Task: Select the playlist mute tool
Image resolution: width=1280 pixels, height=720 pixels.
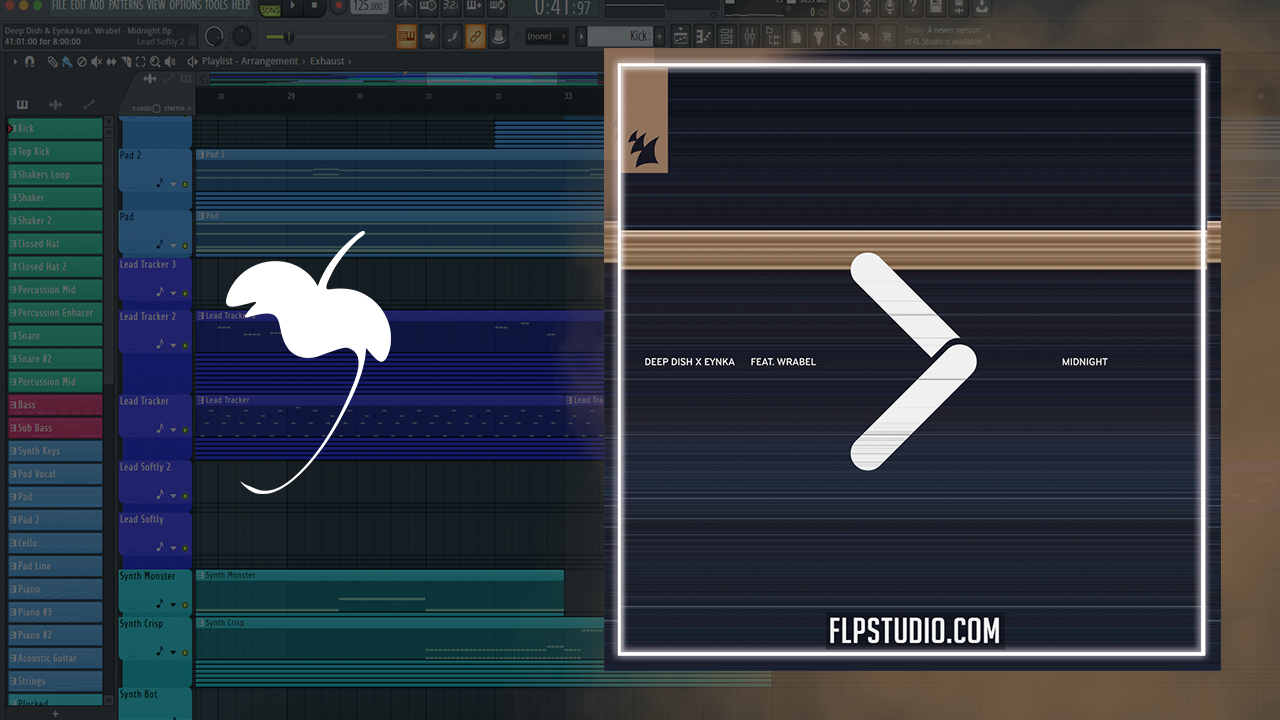Action: pos(96,61)
